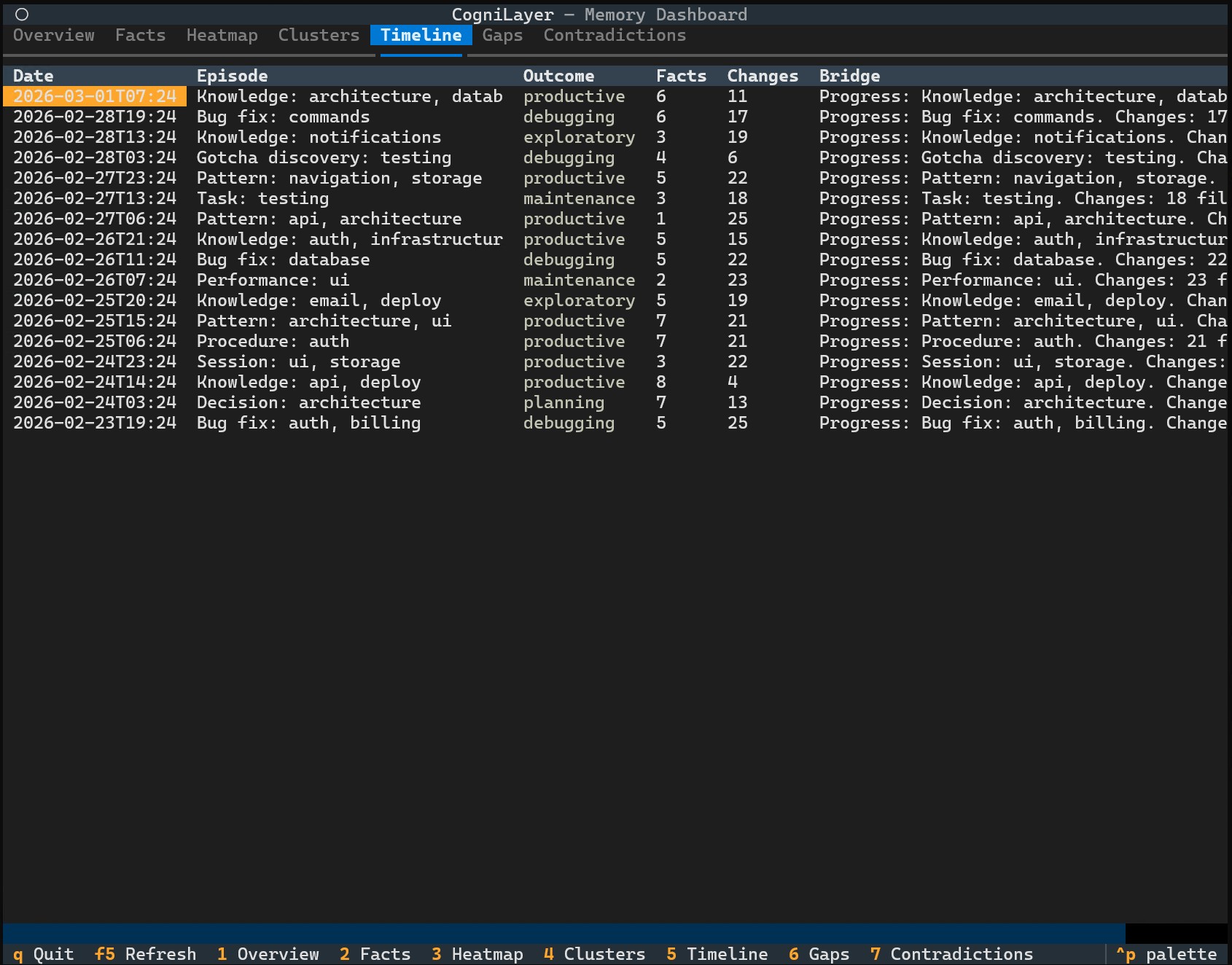Viewport: 1232px width, 965px height.
Task: Click the Facts column header
Action: coord(682,76)
